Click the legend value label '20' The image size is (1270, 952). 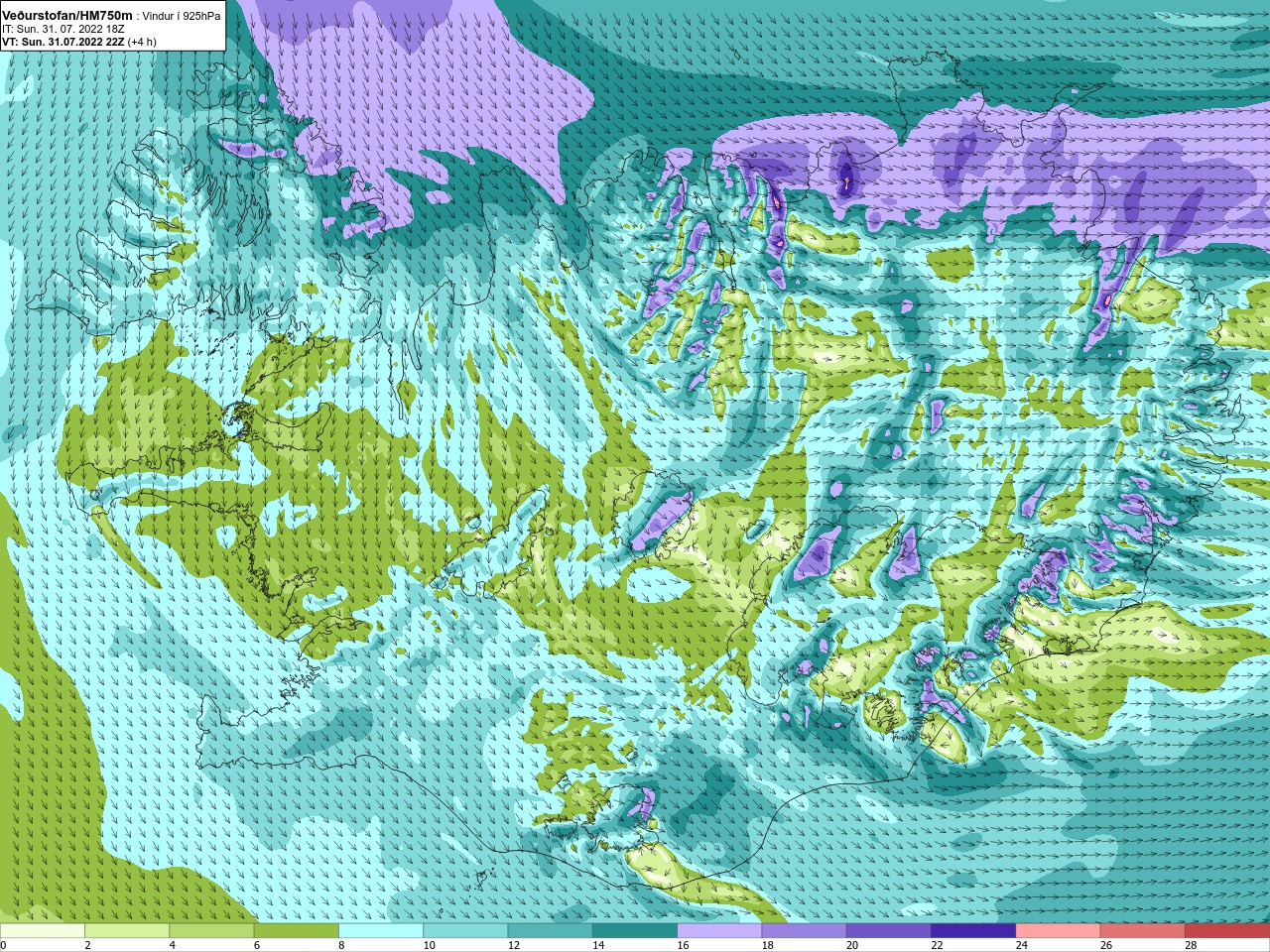click(x=852, y=945)
